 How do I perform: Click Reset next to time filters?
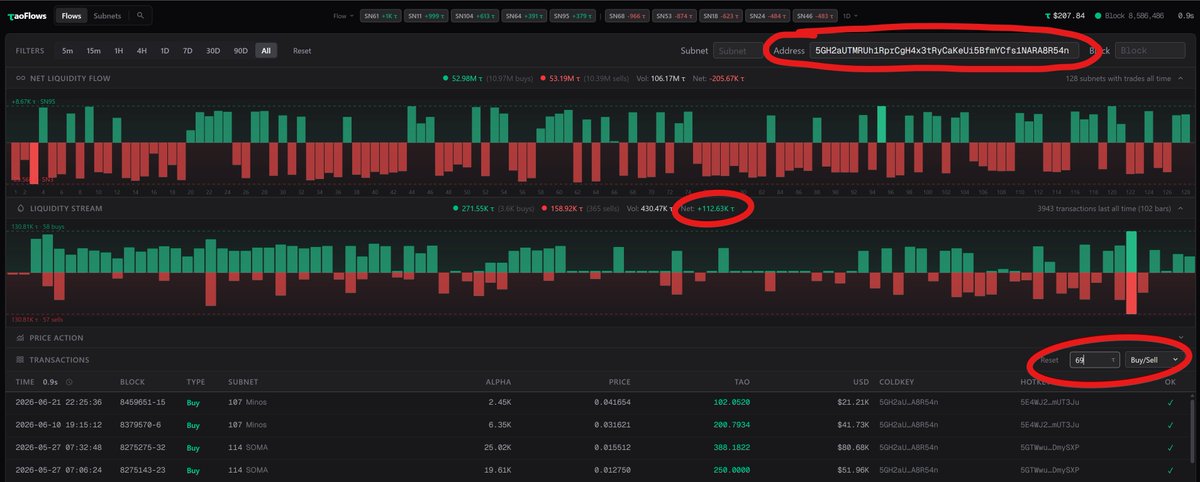tap(300, 50)
